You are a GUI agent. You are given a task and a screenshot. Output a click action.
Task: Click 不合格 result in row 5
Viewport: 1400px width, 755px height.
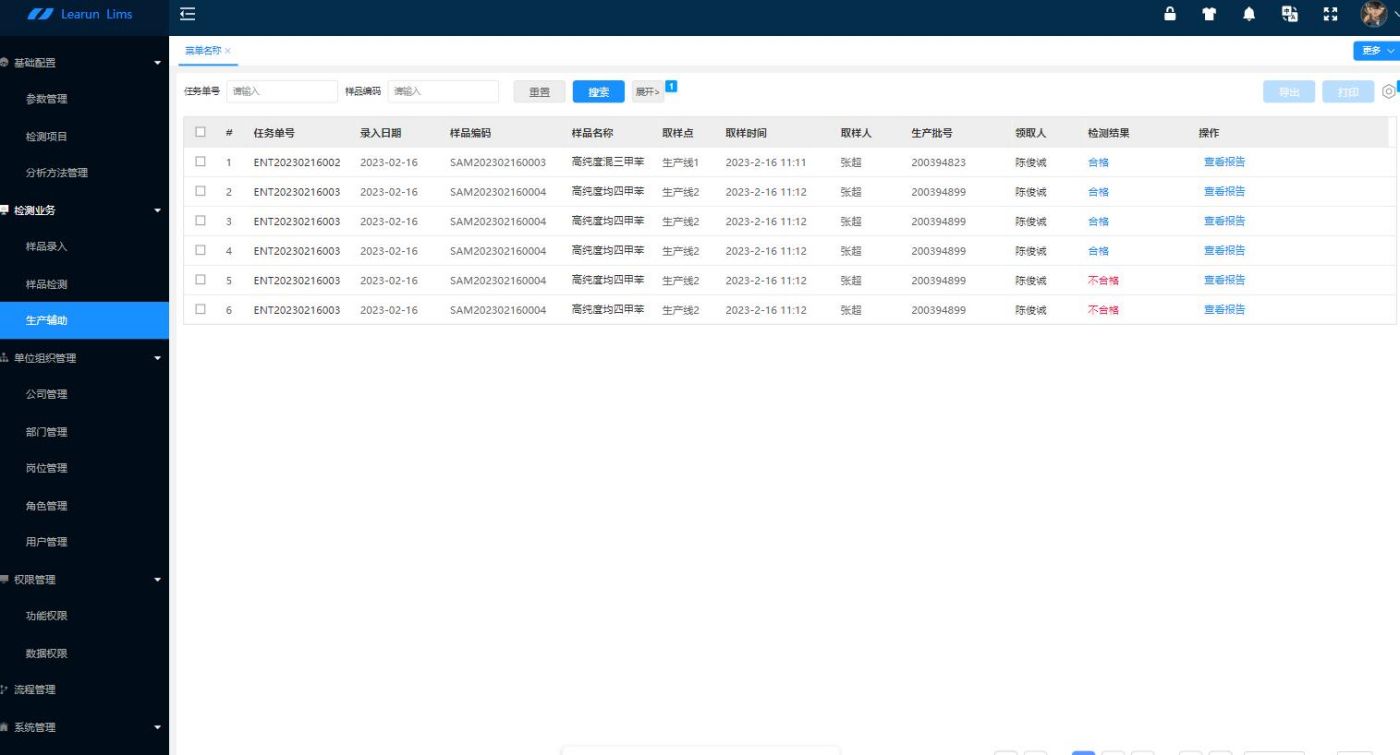click(x=1103, y=280)
